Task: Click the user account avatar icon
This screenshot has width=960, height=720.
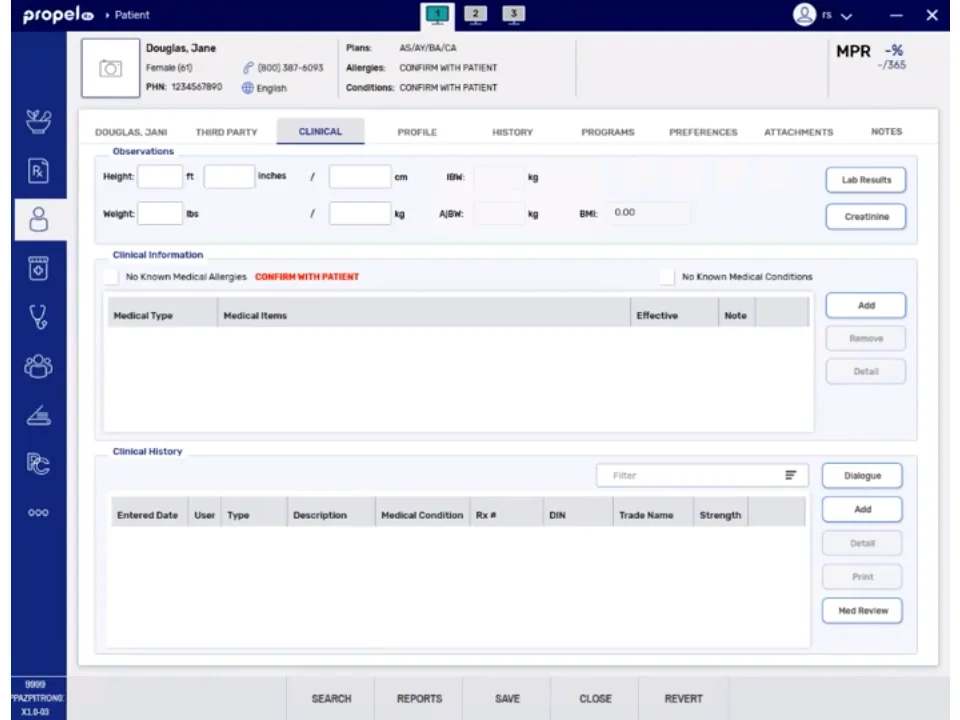Action: click(x=804, y=15)
